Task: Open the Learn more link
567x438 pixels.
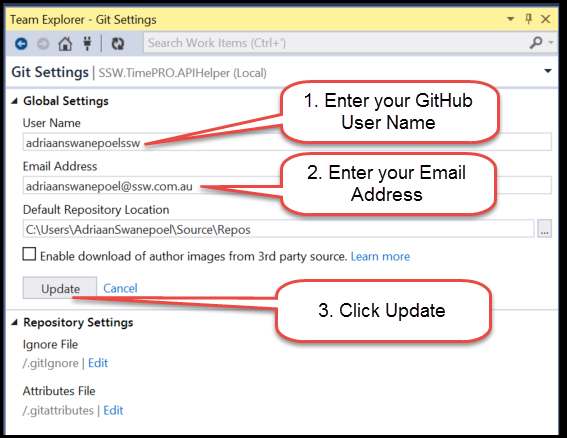Action: (380, 256)
